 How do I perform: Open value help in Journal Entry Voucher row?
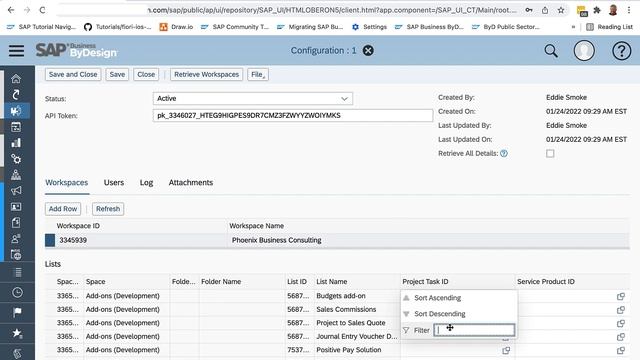[x=621, y=337]
